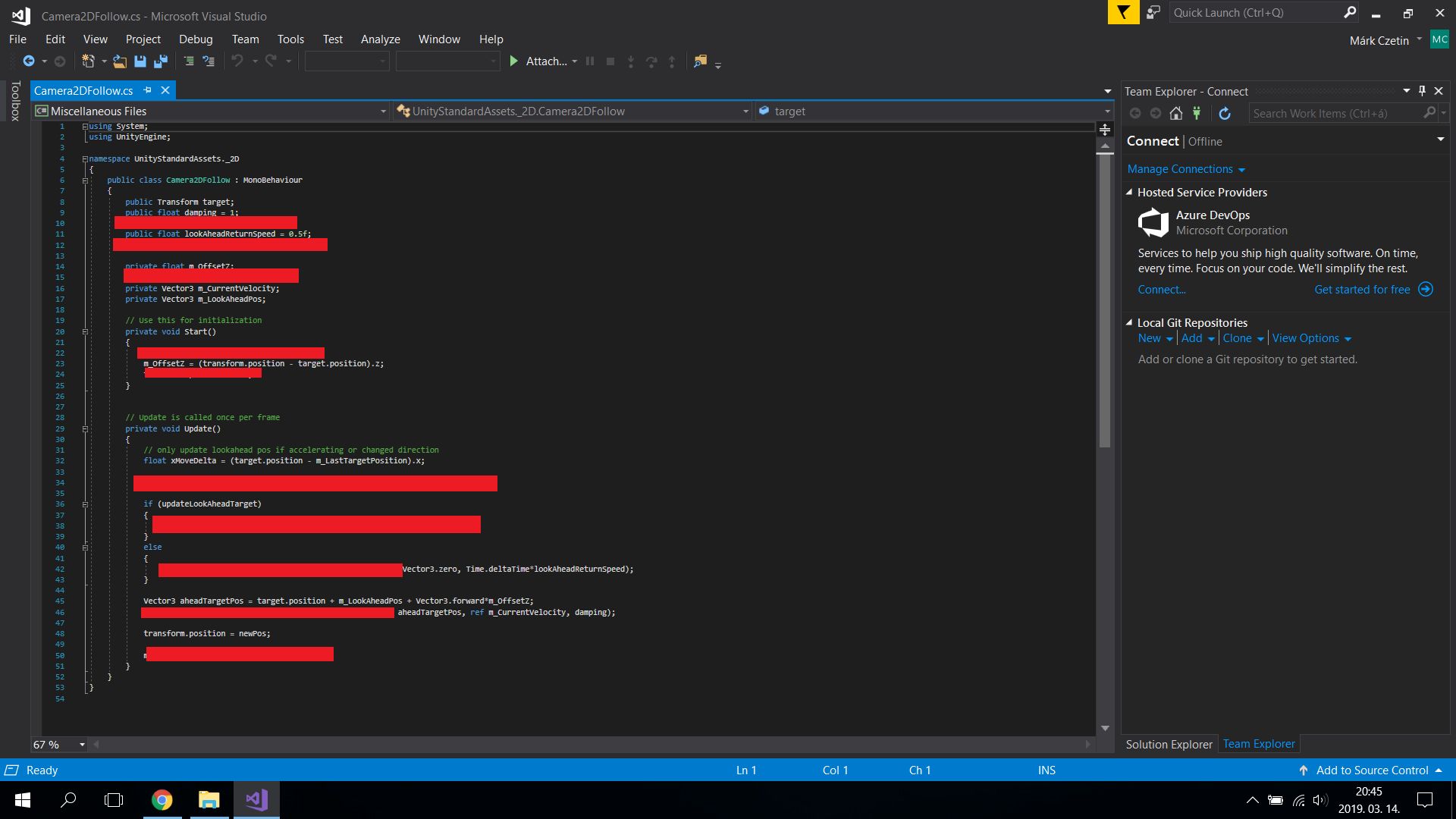Image resolution: width=1456 pixels, height=819 pixels.
Task: Switch to the Solution Explorer tab
Action: 1168,744
